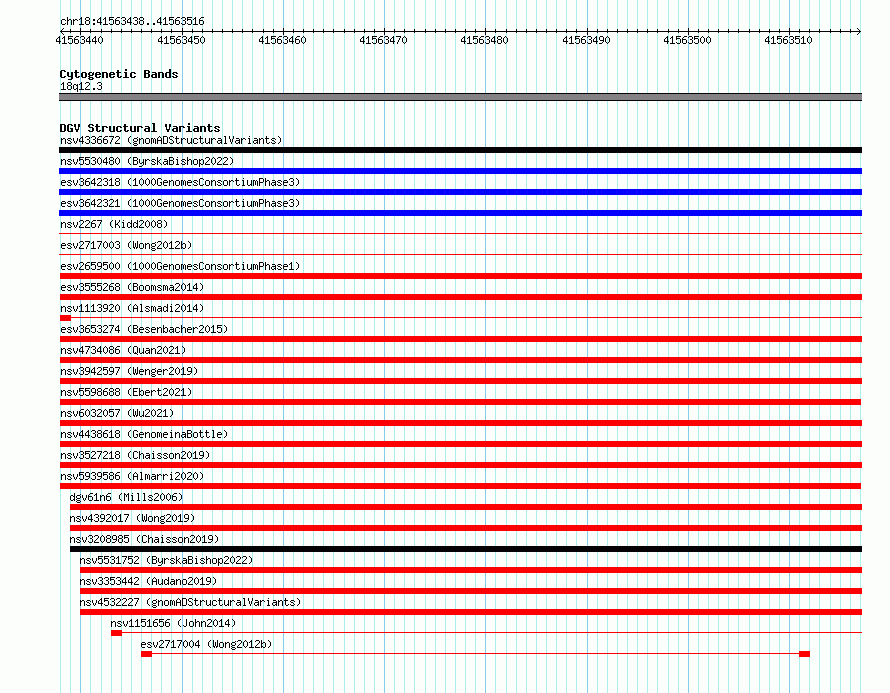The height and width of the screenshot is (693, 890).
Task: Click the small red block under nsv1113920
Action: [x=65, y=318]
